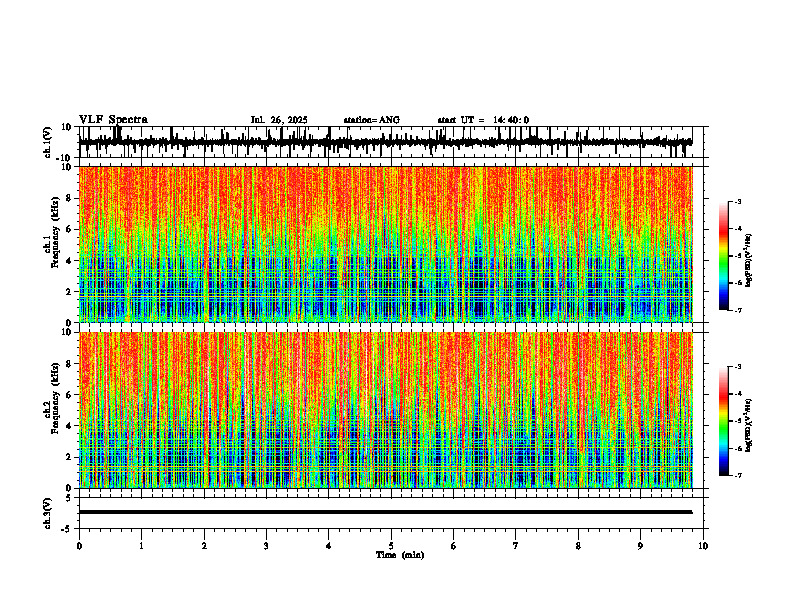This screenshot has width=792, height=612.
Task: Click the ch.2 spectrogram color scale bar
Action: coord(723,421)
